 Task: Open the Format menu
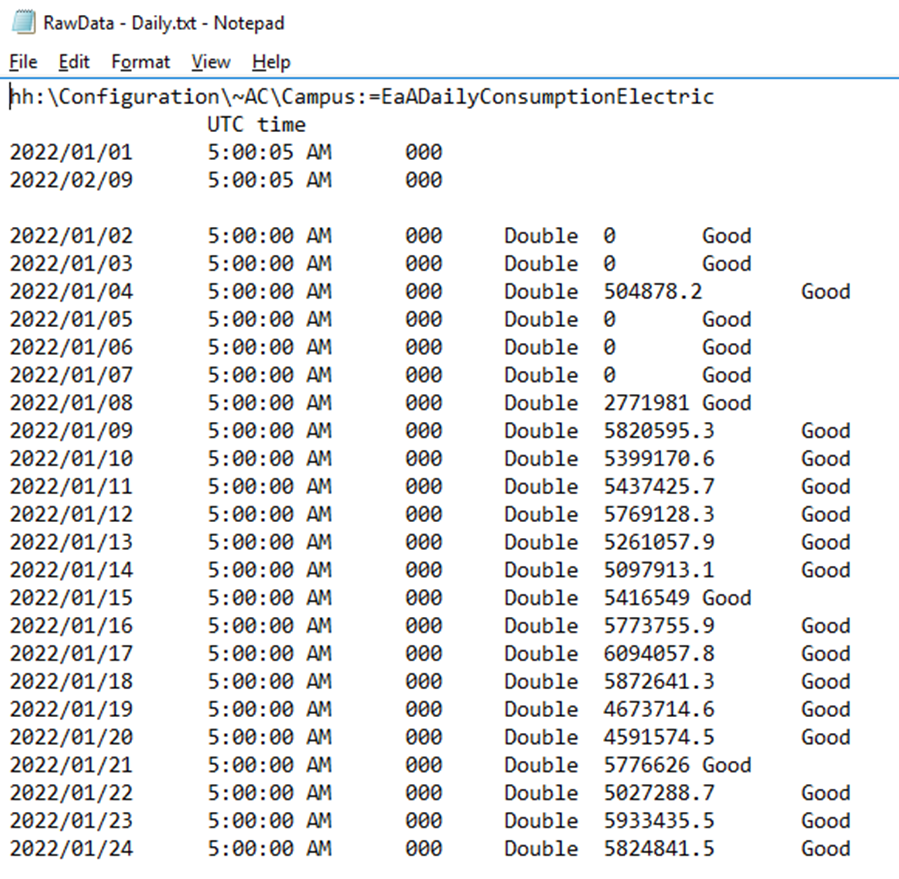point(140,62)
